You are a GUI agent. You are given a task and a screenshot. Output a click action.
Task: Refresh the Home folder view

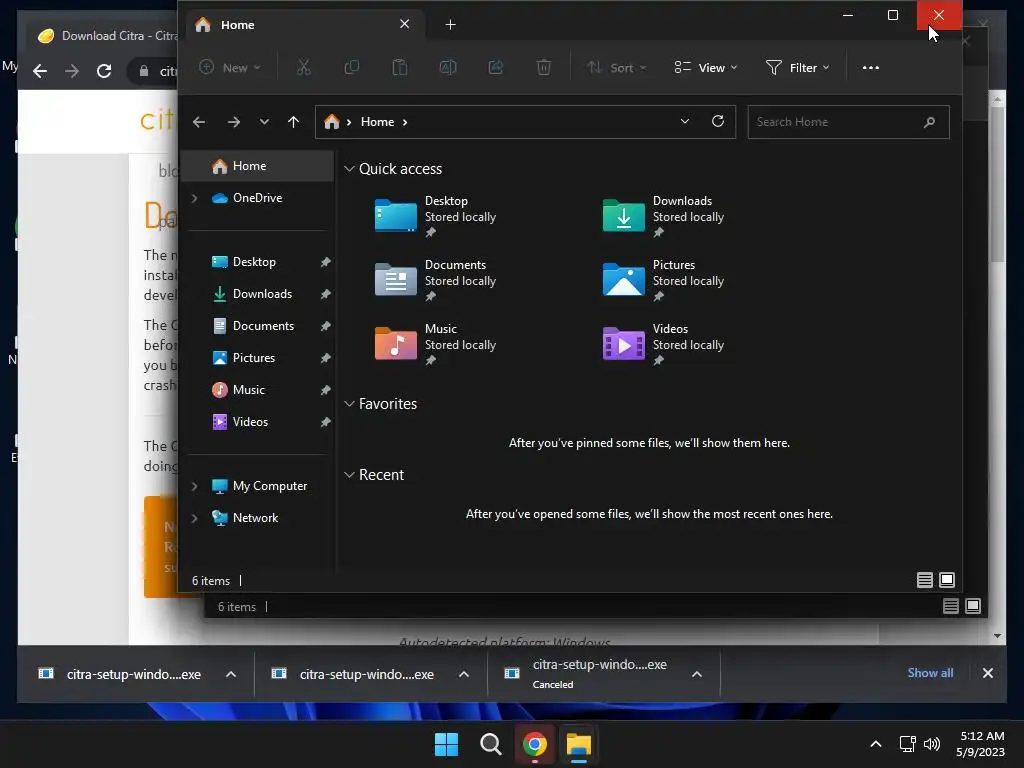[718, 121]
